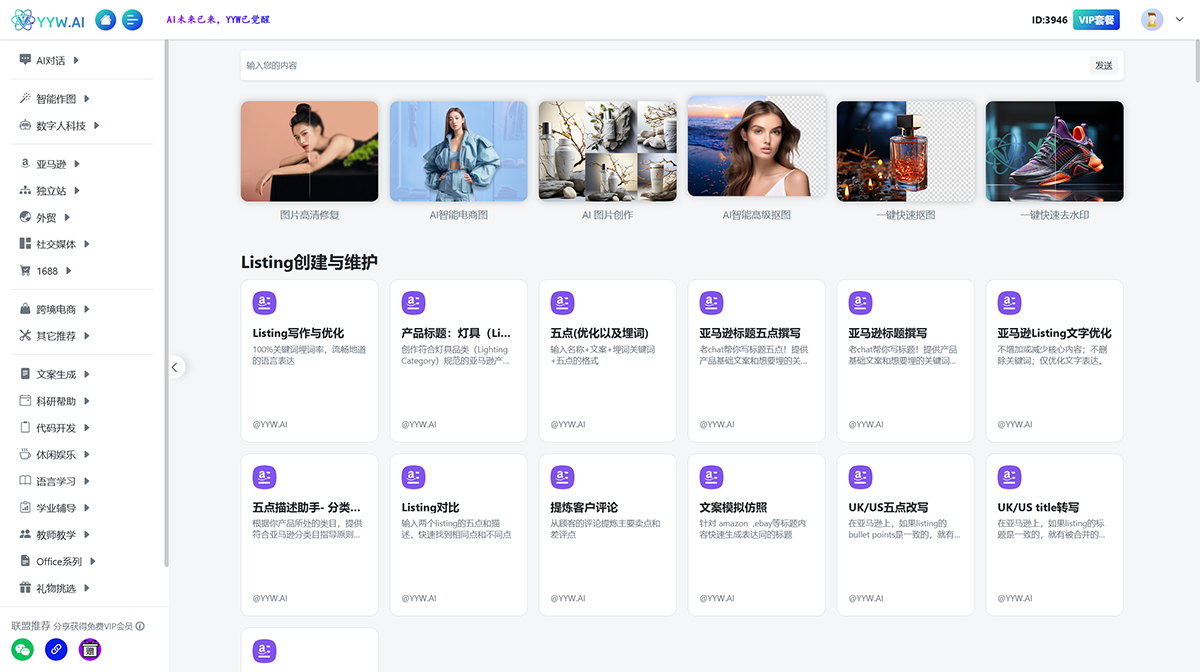Click the VIP套餐 button
1200x672 pixels.
1096,20
